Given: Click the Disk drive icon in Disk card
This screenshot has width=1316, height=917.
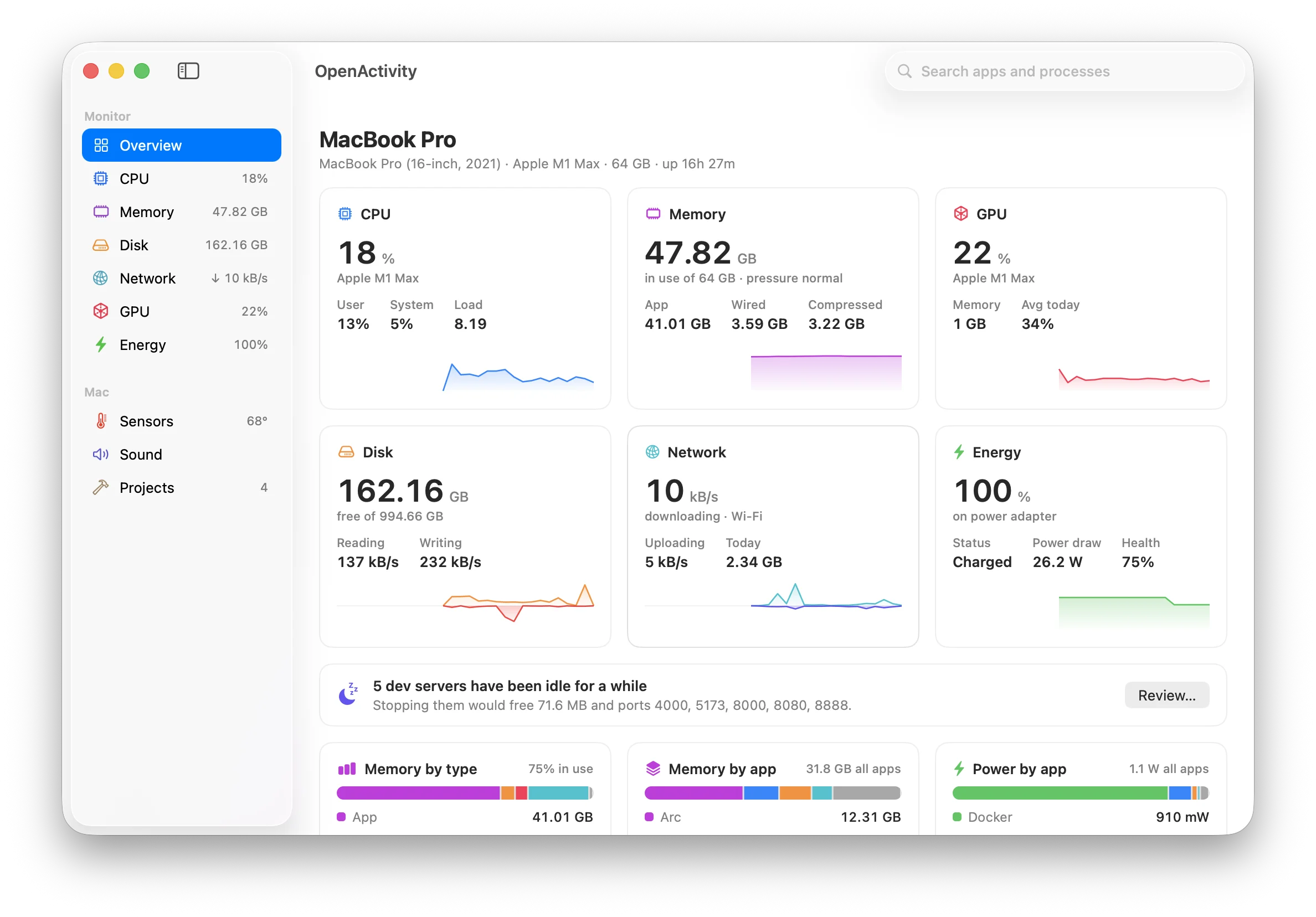Looking at the screenshot, I should tap(346, 452).
